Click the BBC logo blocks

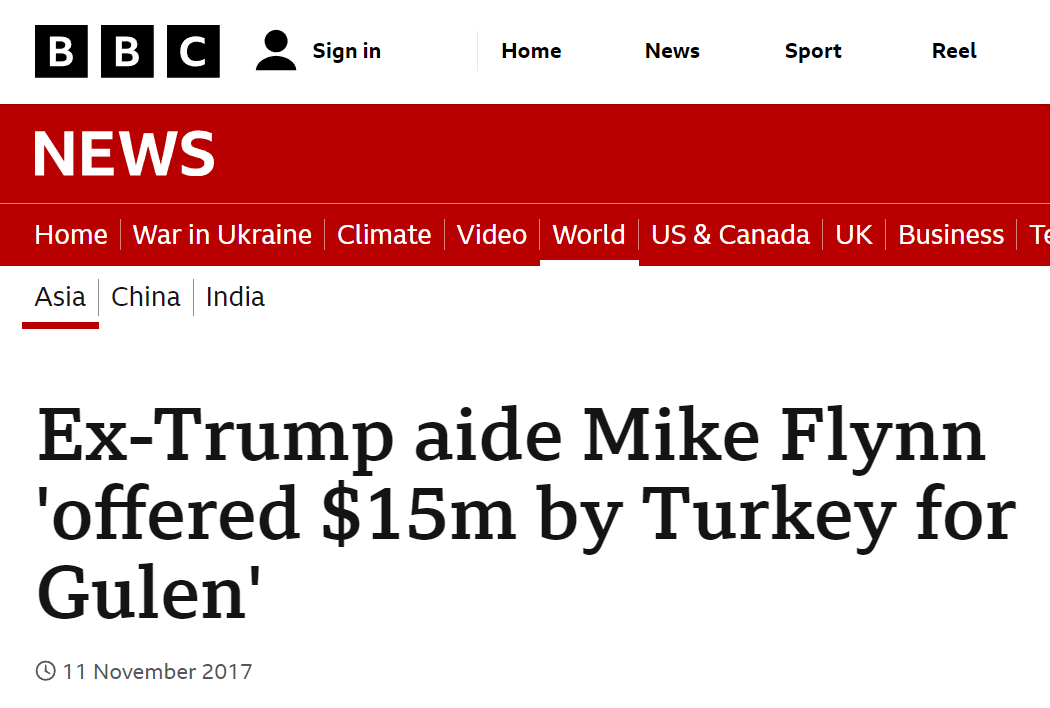click(x=127, y=52)
